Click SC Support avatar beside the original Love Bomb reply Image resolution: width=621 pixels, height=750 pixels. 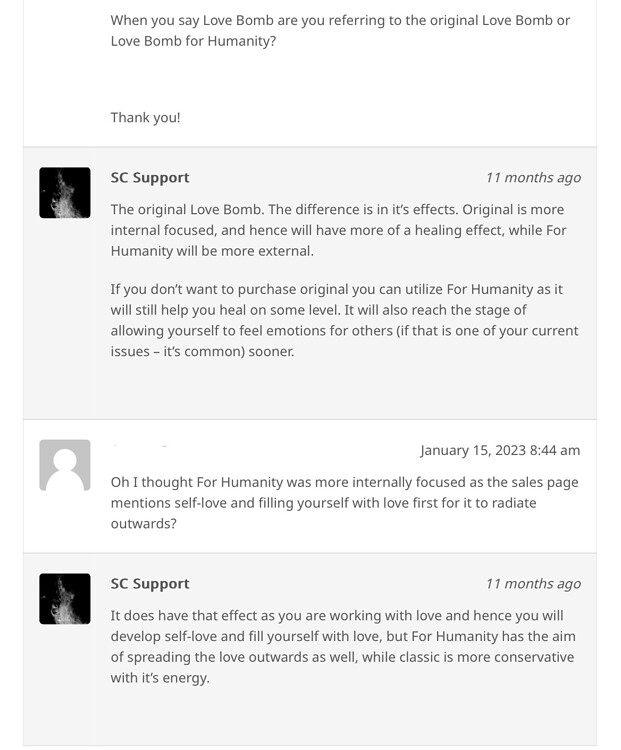pyautogui.click(x=65, y=193)
